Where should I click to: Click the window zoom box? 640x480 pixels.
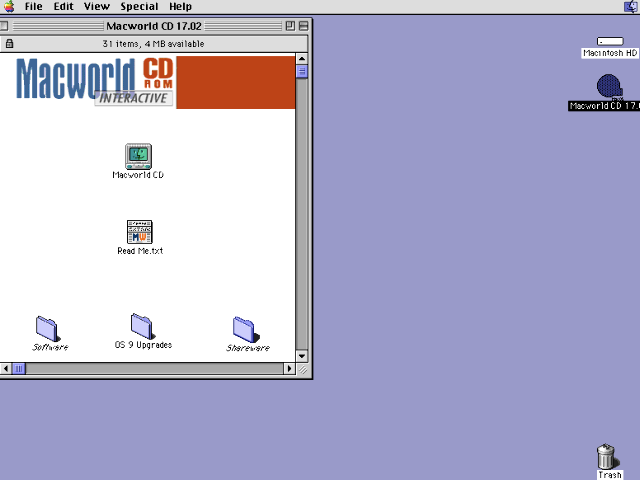(290, 26)
